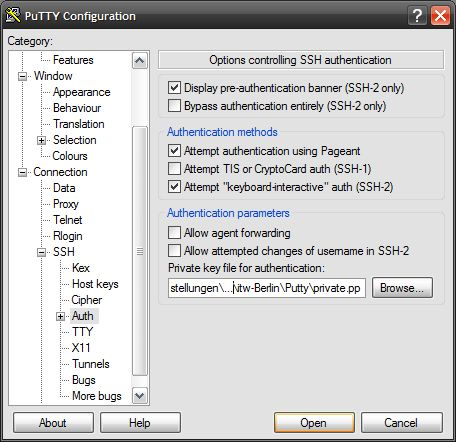Expand the Auth tree node
456x442 pixels.
coord(60,316)
